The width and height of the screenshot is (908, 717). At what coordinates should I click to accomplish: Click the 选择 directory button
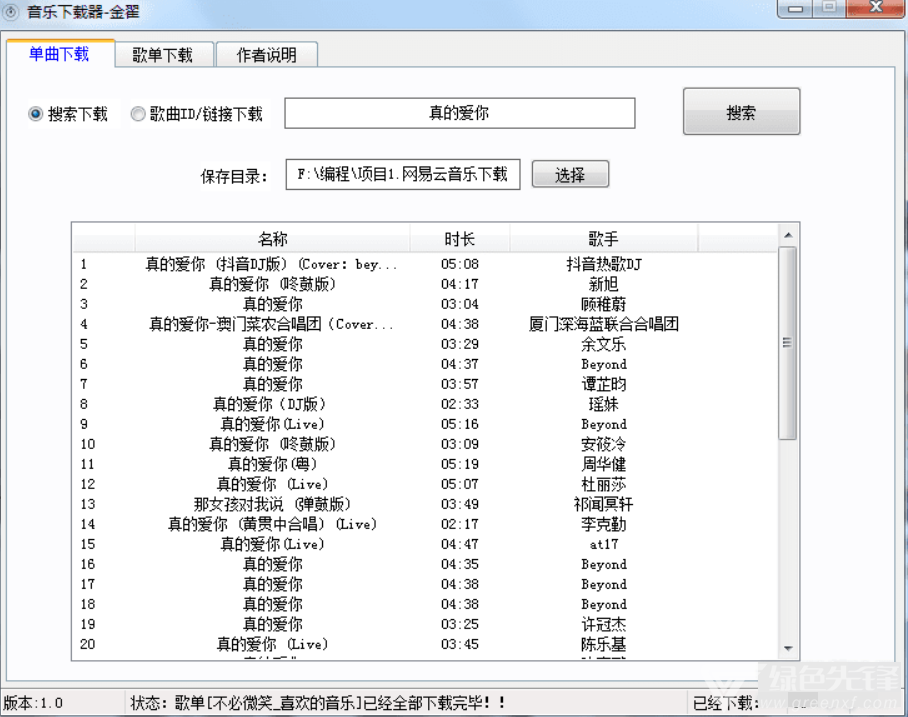(x=570, y=174)
